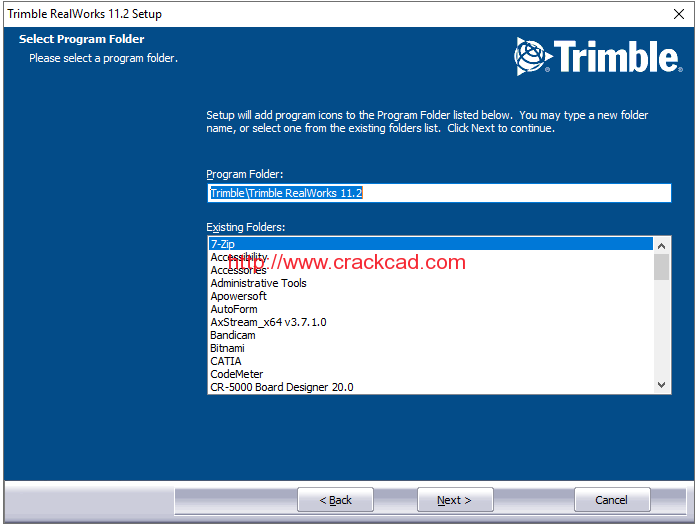The image size is (698, 527).
Task: Select Administrative Tools folder
Action: tap(430, 283)
